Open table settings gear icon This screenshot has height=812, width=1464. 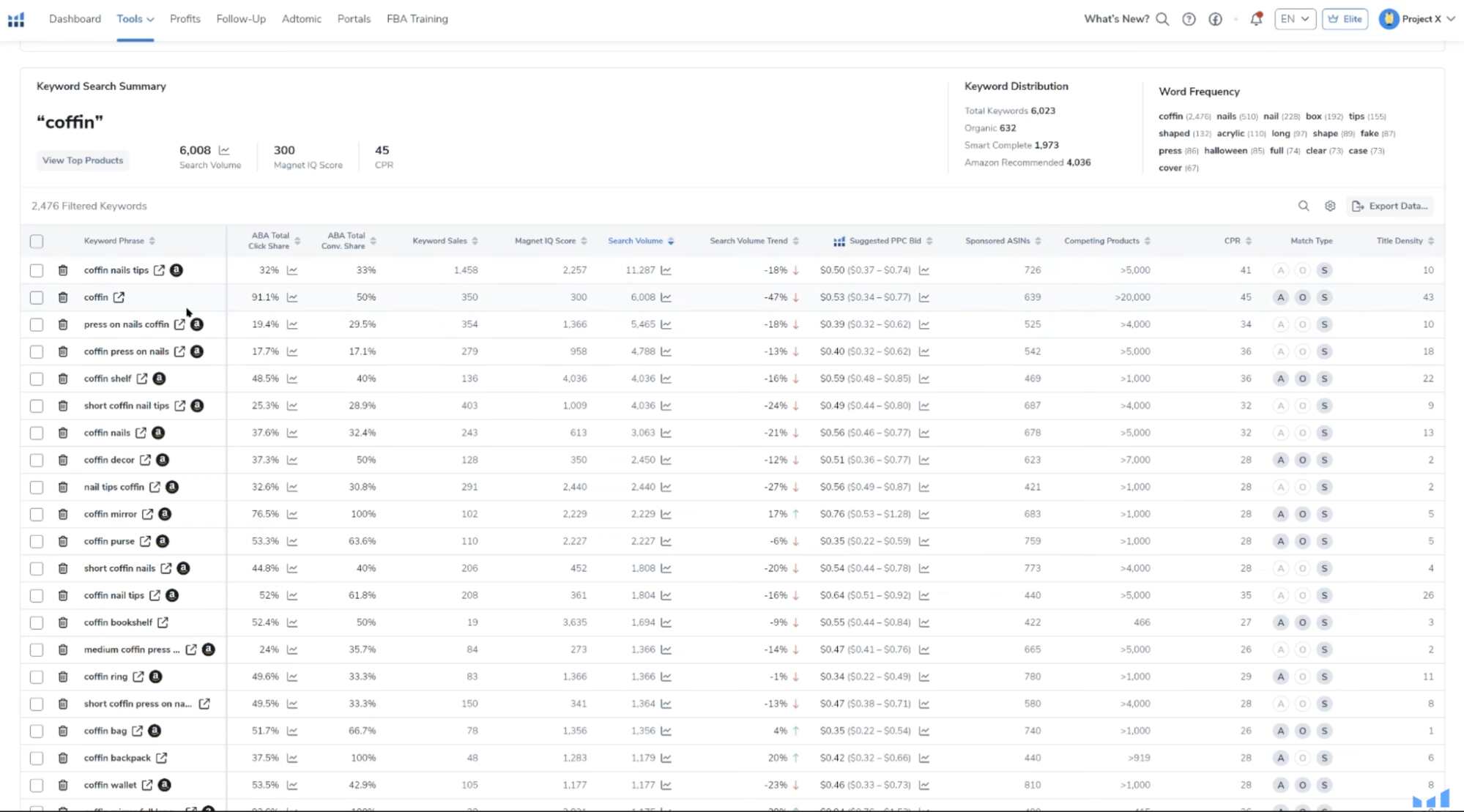1330,206
